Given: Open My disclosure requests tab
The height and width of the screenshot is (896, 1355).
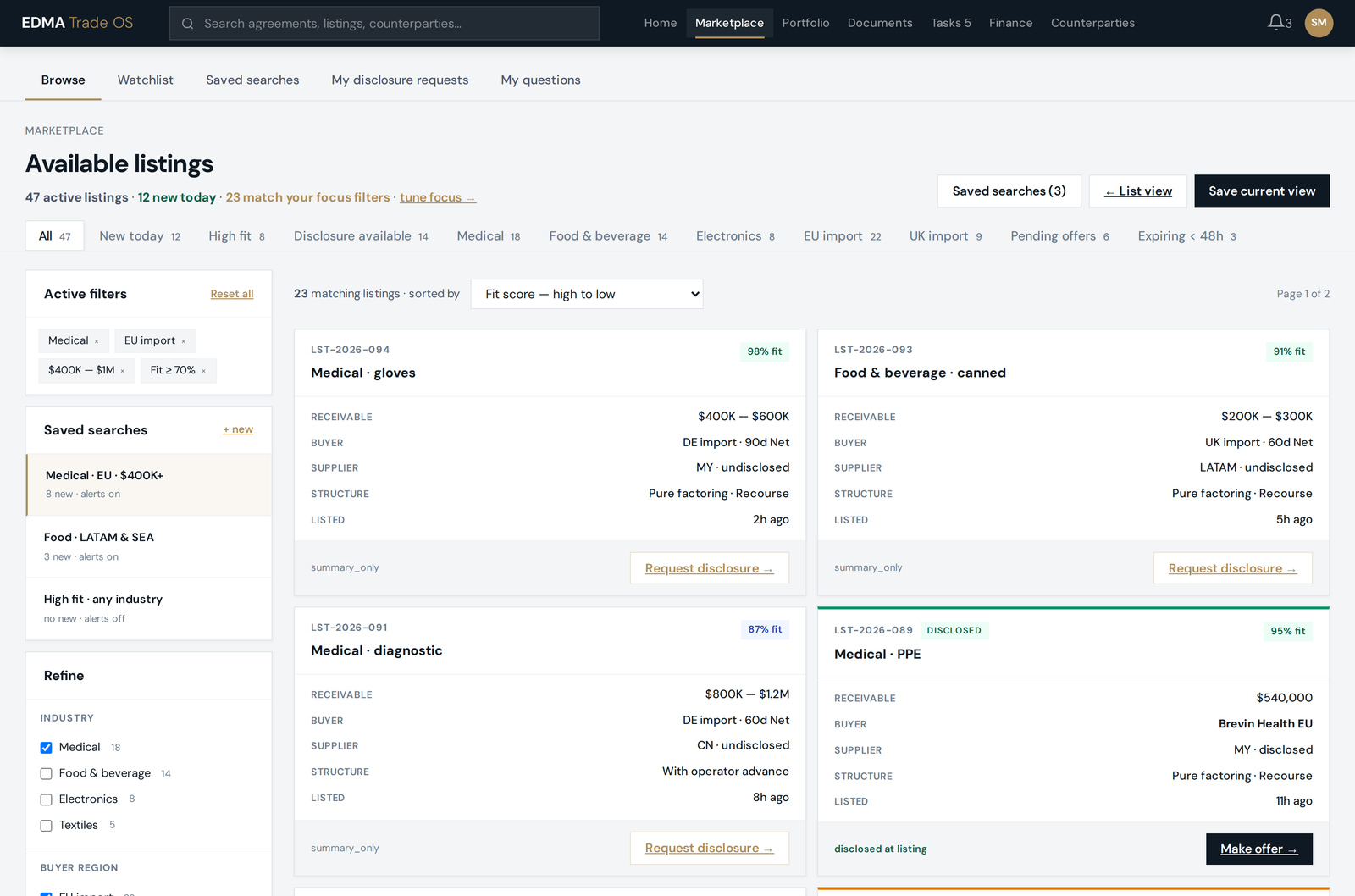Looking at the screenshot, I should (400, 80).
